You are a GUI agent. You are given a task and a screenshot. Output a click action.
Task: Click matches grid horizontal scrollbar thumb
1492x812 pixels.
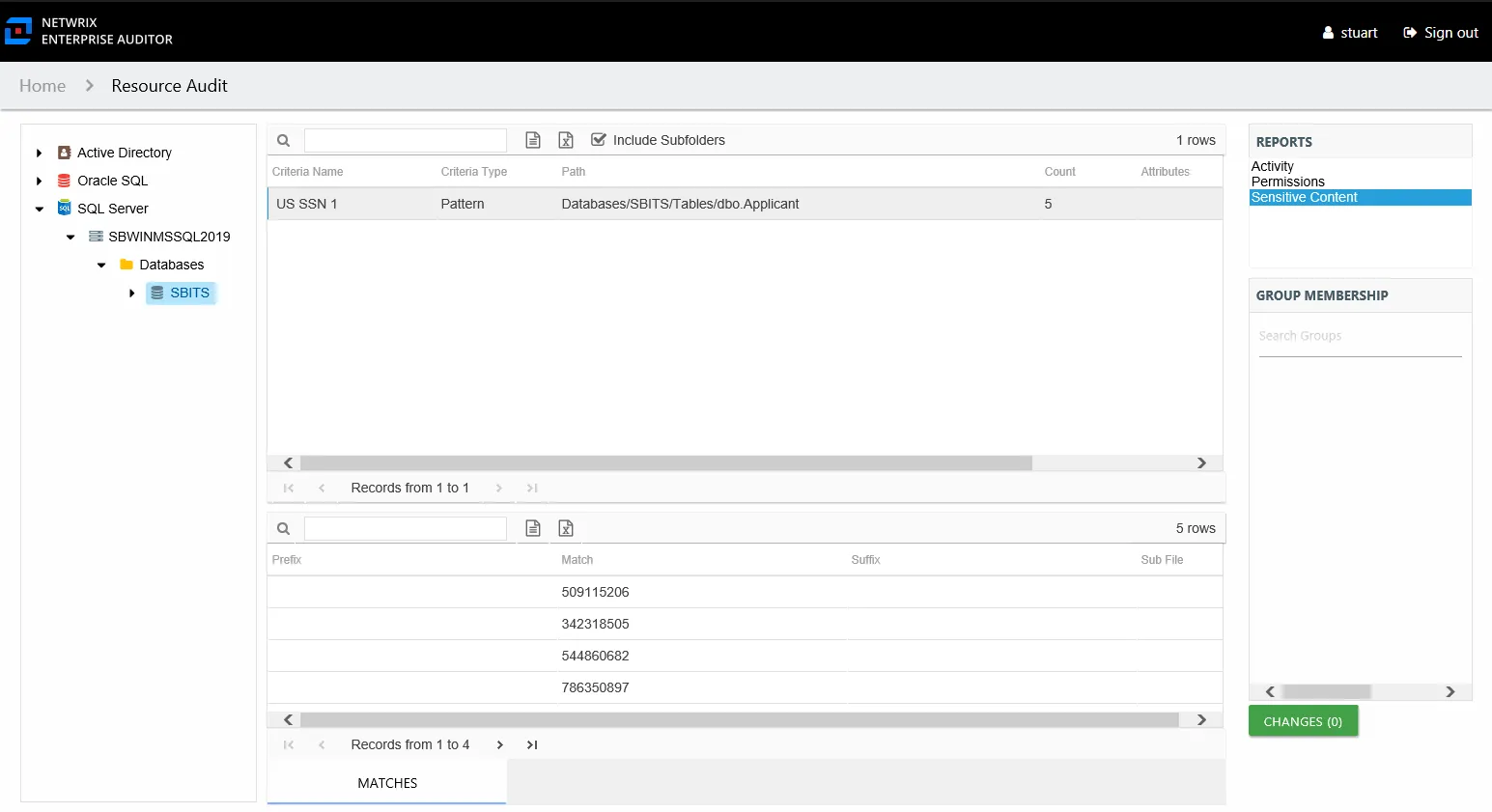point(740,720)
